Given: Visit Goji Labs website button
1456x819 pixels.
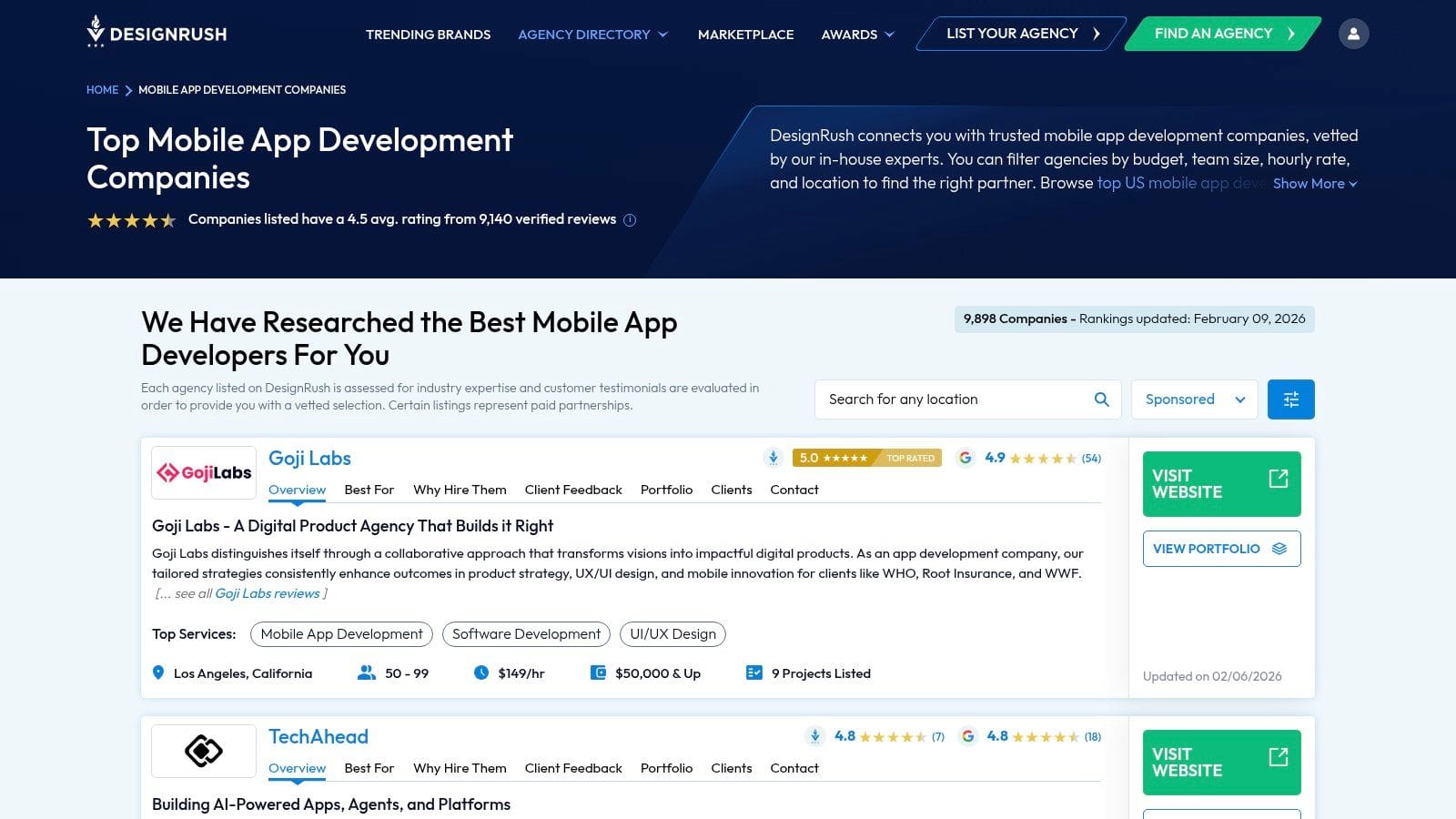Looking at the screenshot, I should (x=1221, y=484).
